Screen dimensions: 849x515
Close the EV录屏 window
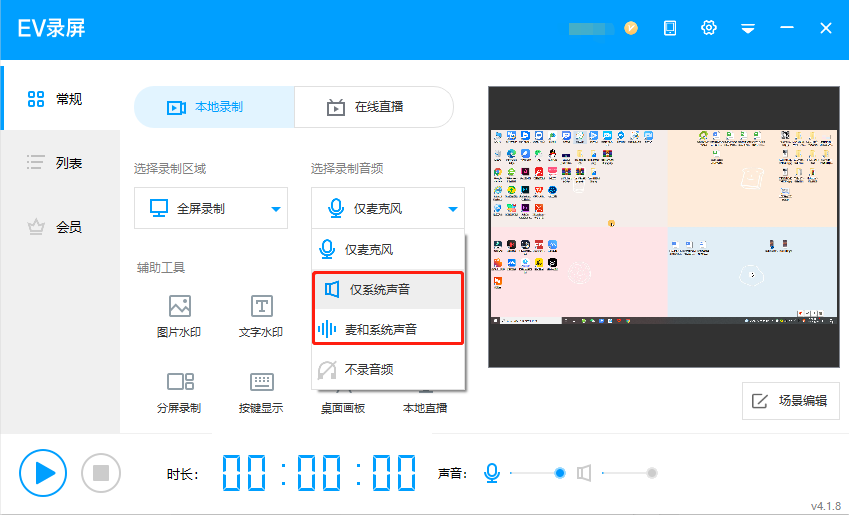[826, 28]
